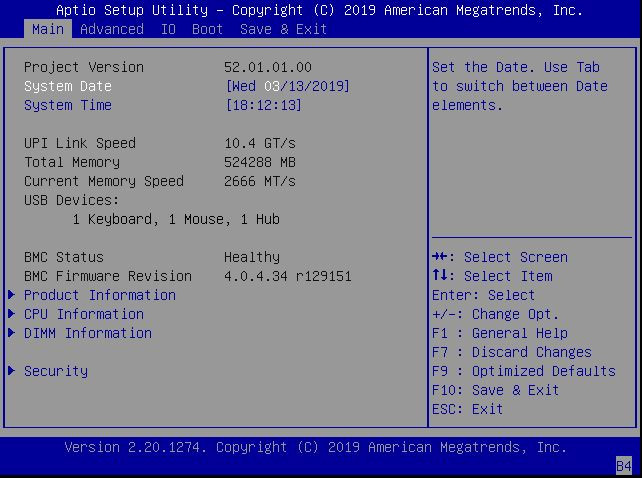642x478 pixels.
Task: Expand the CPU Information arrow
Action: coord(11,313)
